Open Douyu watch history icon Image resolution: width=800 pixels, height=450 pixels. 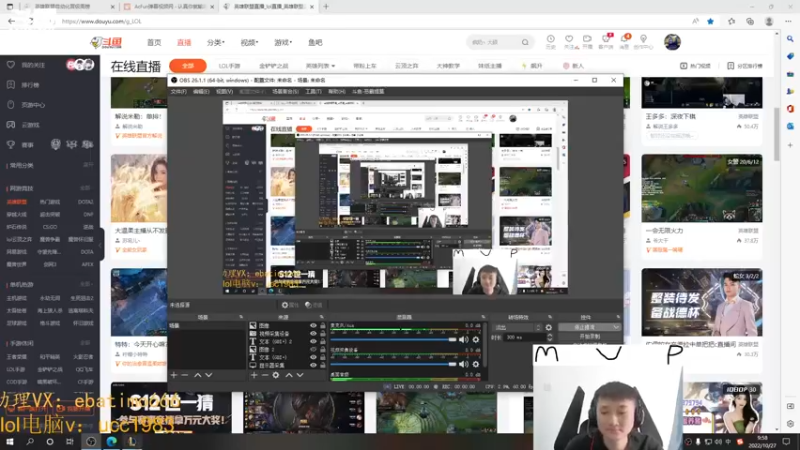pos(551,42)
